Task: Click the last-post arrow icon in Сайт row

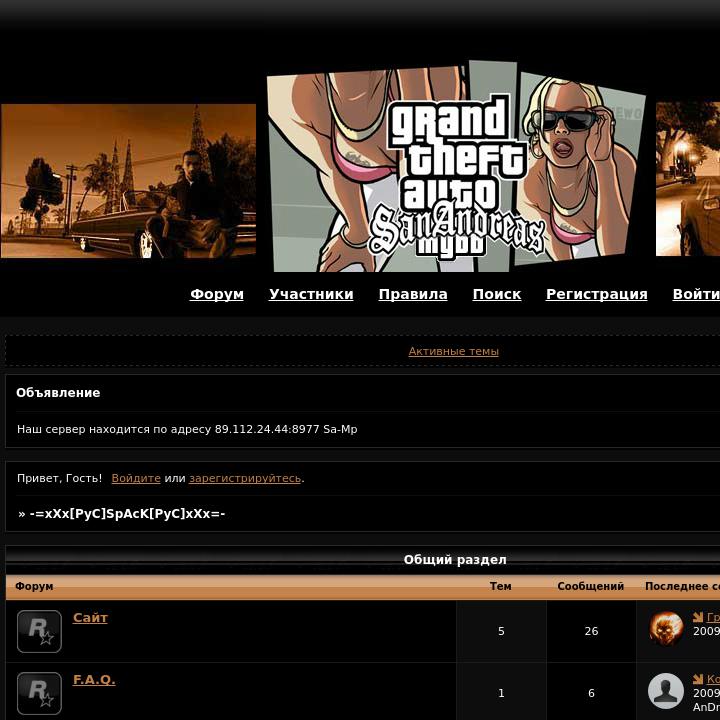Action: click(x=698, y=617)
